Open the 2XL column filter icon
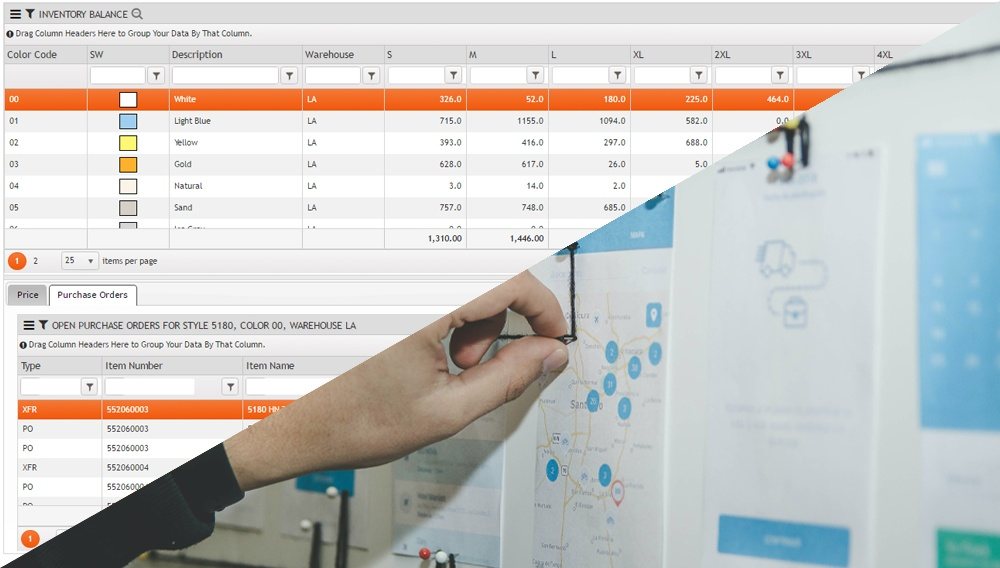 [x=780, y=76]
